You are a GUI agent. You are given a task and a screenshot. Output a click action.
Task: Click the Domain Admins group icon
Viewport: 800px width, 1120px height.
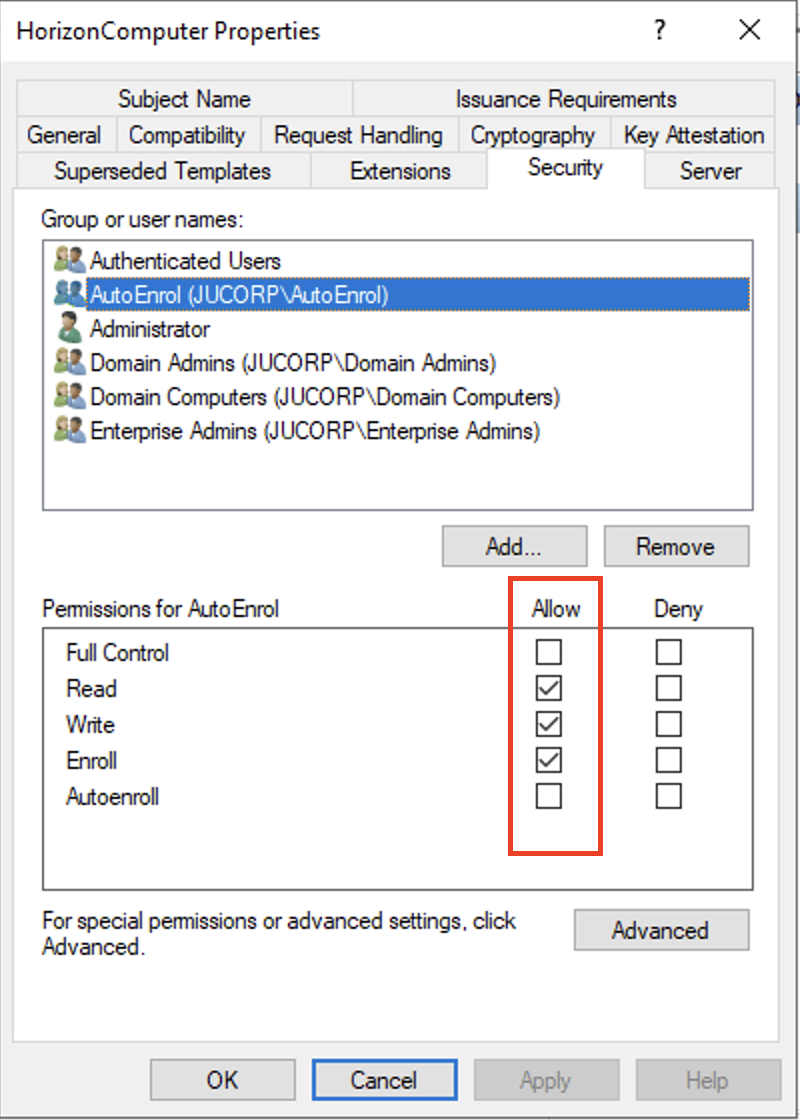(70, 362)
